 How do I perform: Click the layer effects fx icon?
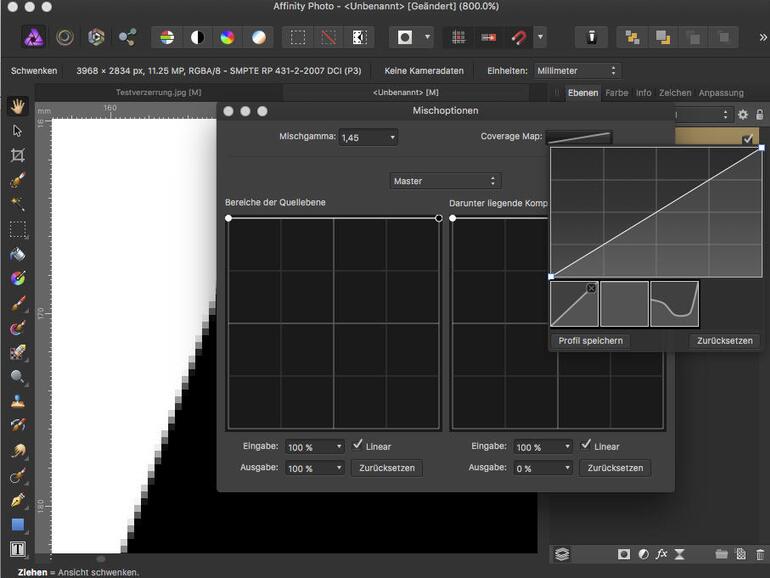pyautogui.click(x=661, y=553)
